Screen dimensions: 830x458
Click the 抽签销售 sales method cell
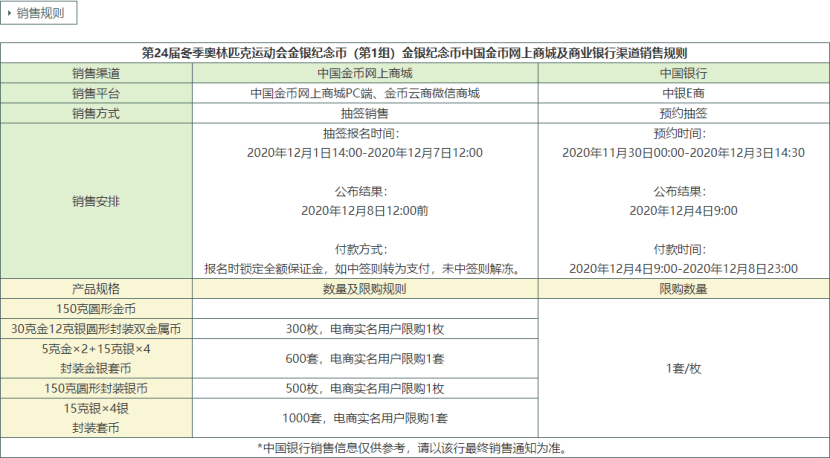(x=365, y=113)
